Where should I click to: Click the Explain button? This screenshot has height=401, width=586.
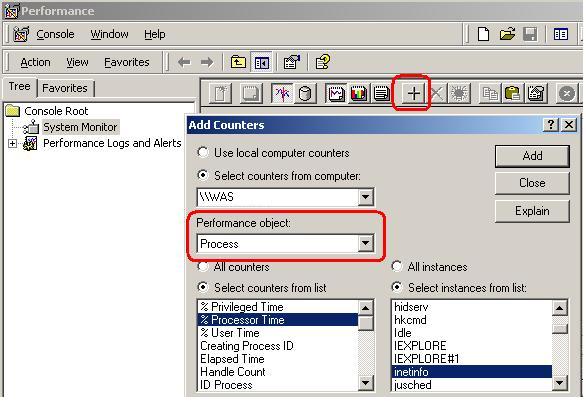(x=532, y=211)
